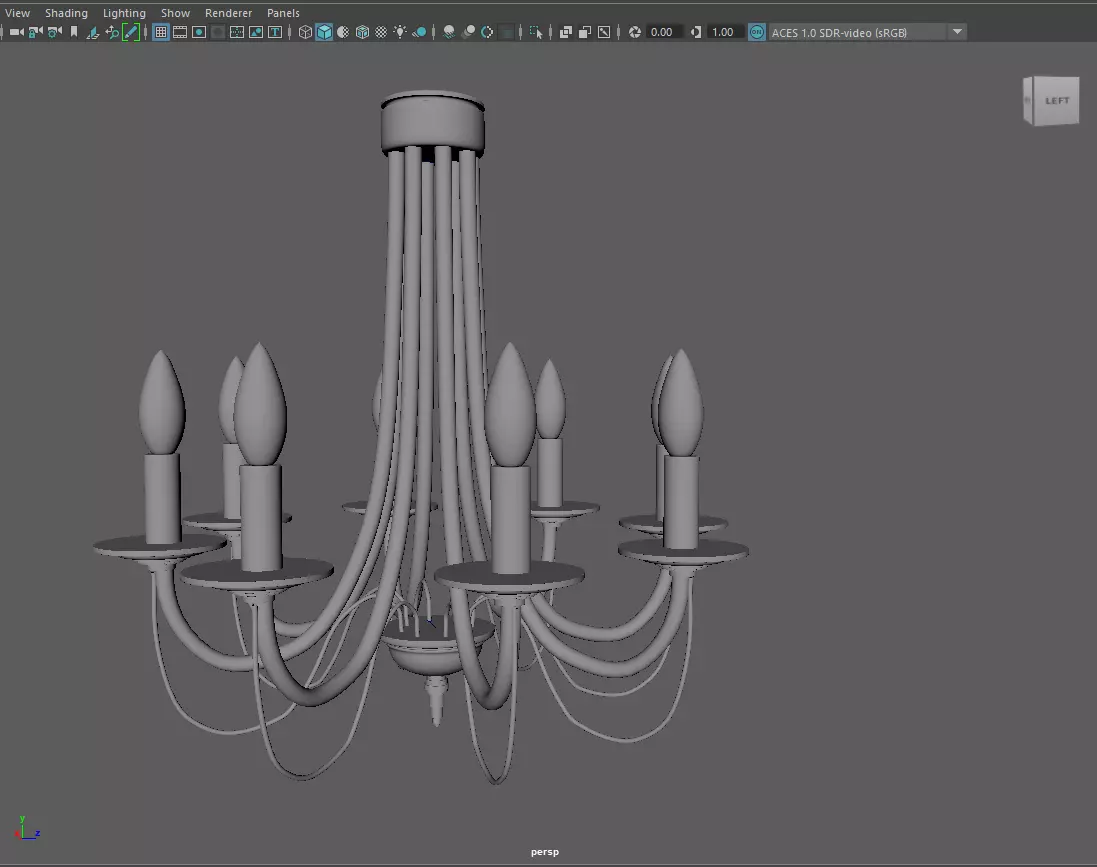Open ACES 1.0 SDR-video dropdown
1097x867 pixels.
pos(868,32)
